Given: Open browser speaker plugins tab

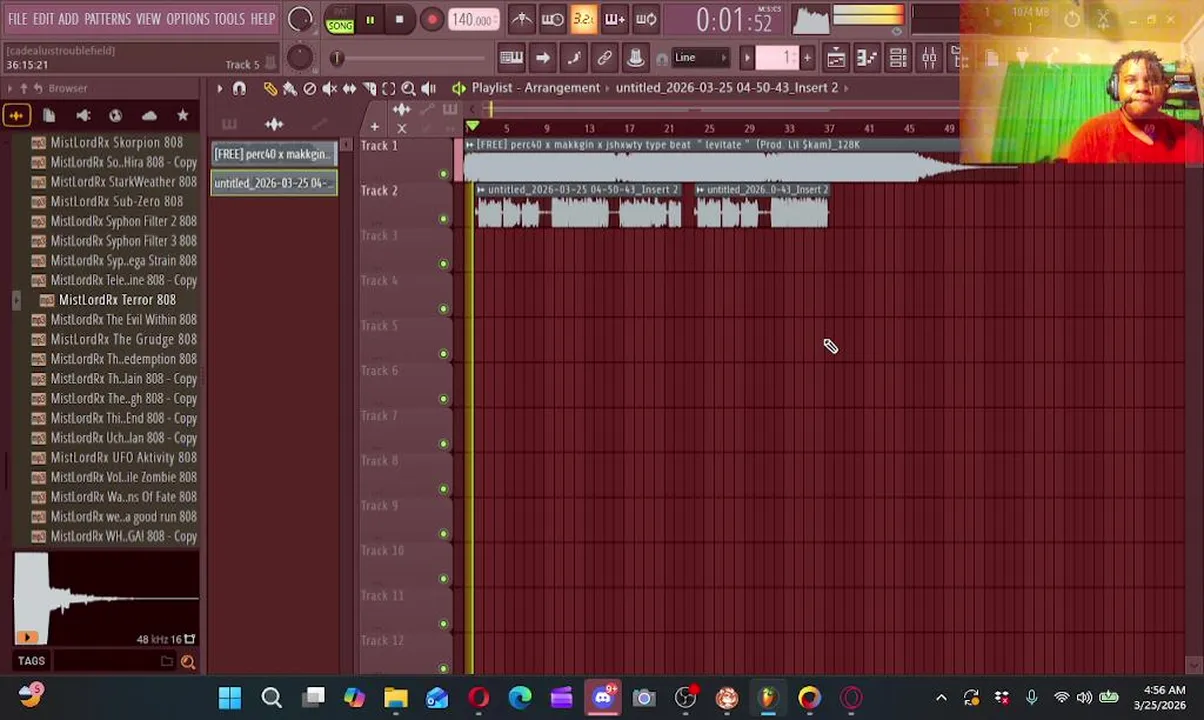Looking at the screenshot, I should pos(83,116).
